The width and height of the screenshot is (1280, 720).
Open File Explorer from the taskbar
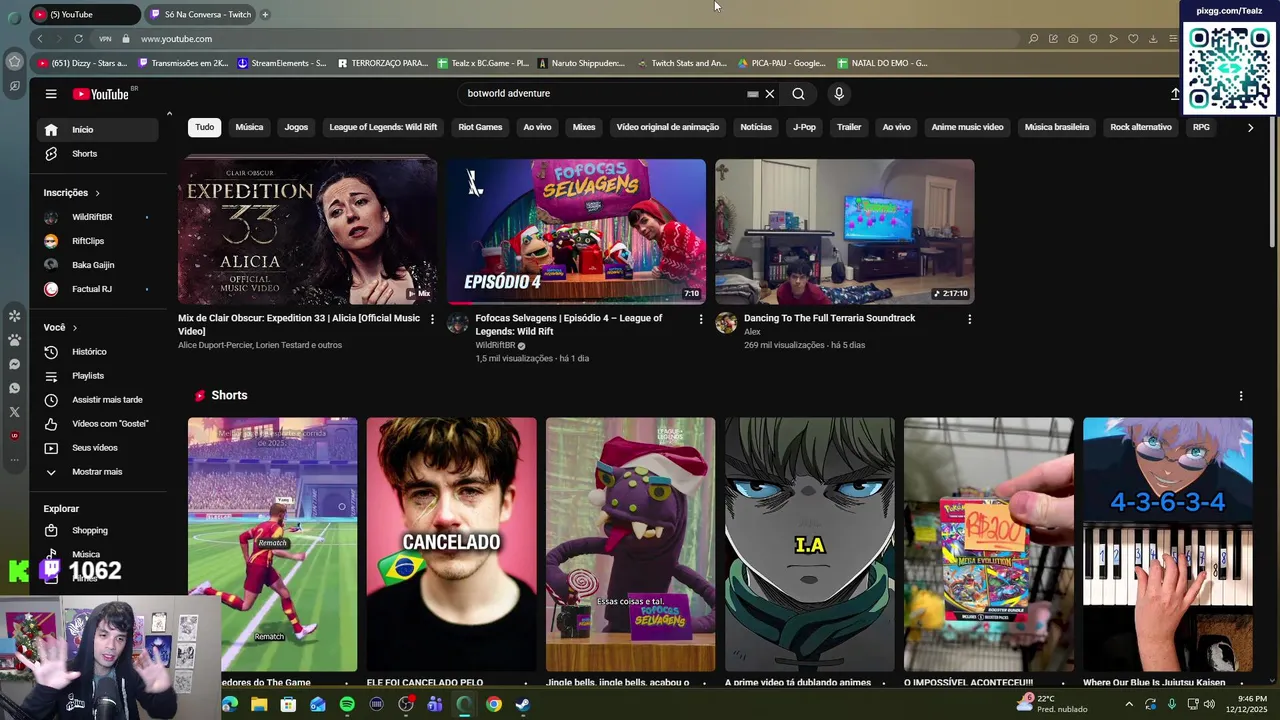[259, 704]
